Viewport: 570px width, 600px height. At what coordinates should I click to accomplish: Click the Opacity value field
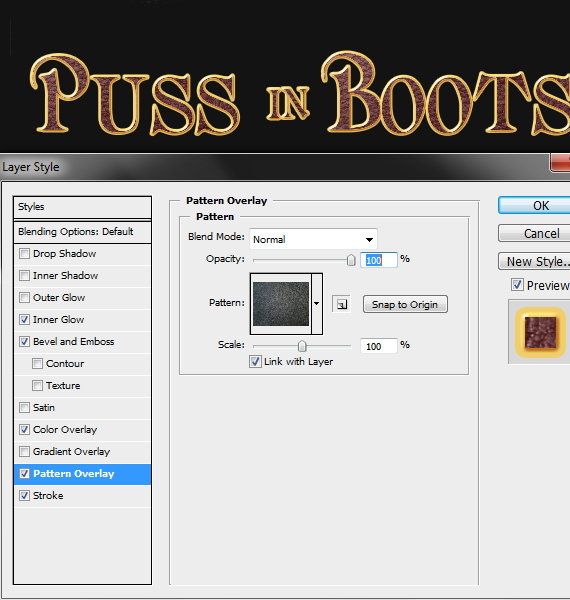pos(379,260)
